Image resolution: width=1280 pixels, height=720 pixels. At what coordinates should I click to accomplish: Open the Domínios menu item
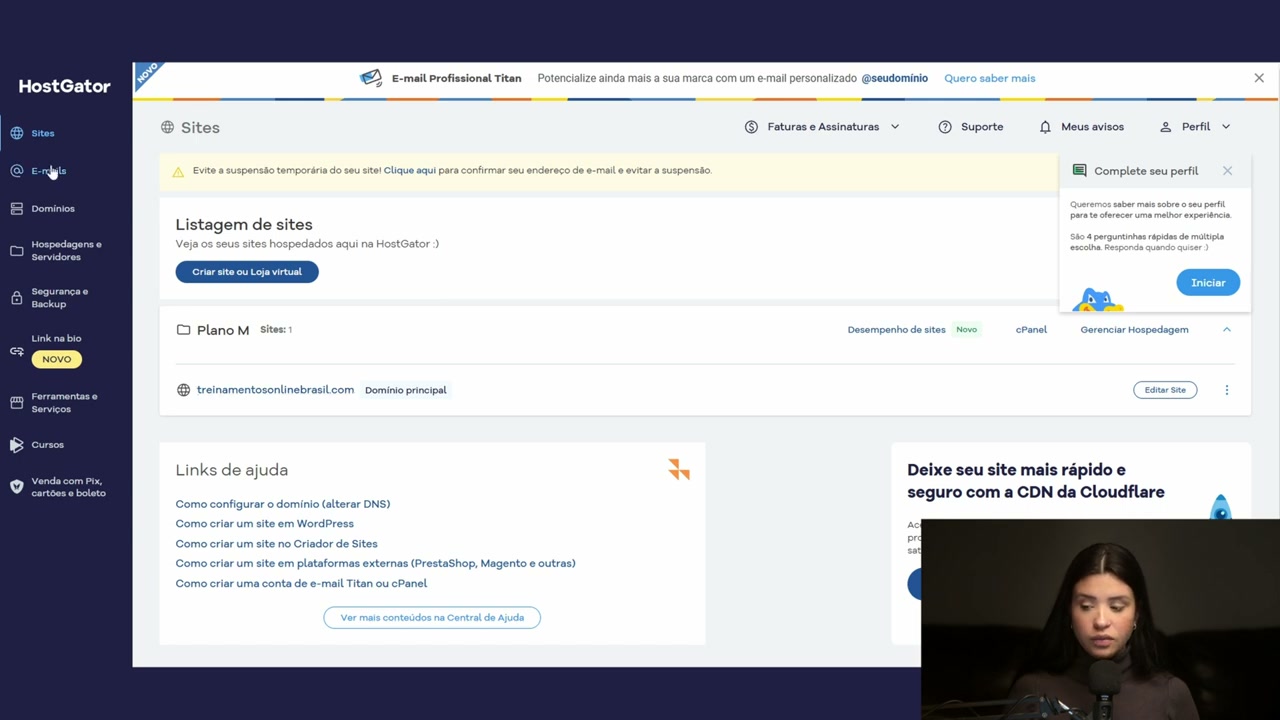click(53, 209)
